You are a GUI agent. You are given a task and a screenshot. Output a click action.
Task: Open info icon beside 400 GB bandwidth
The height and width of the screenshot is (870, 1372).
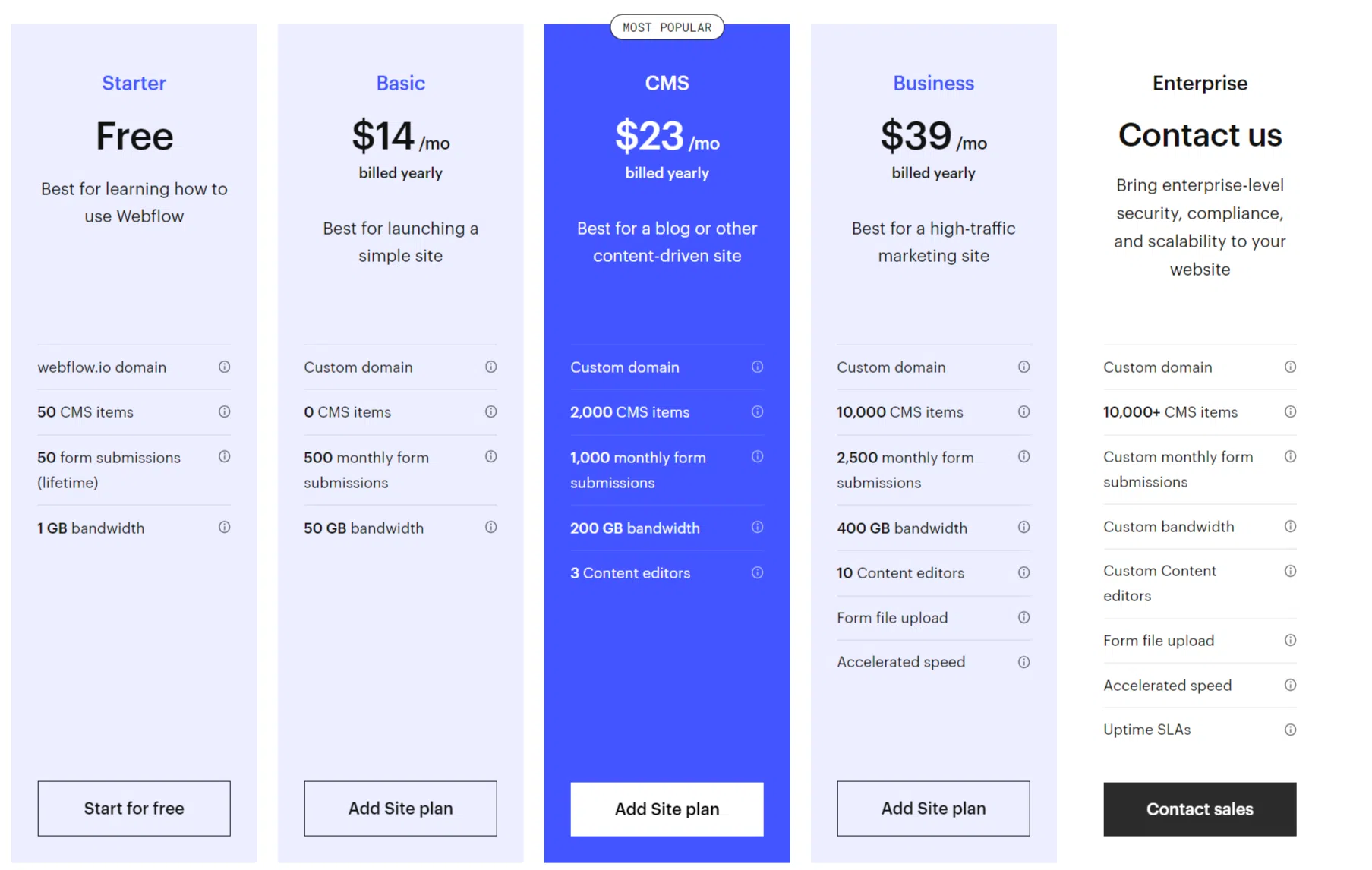pyautogui.click(x=1023, y=527)
